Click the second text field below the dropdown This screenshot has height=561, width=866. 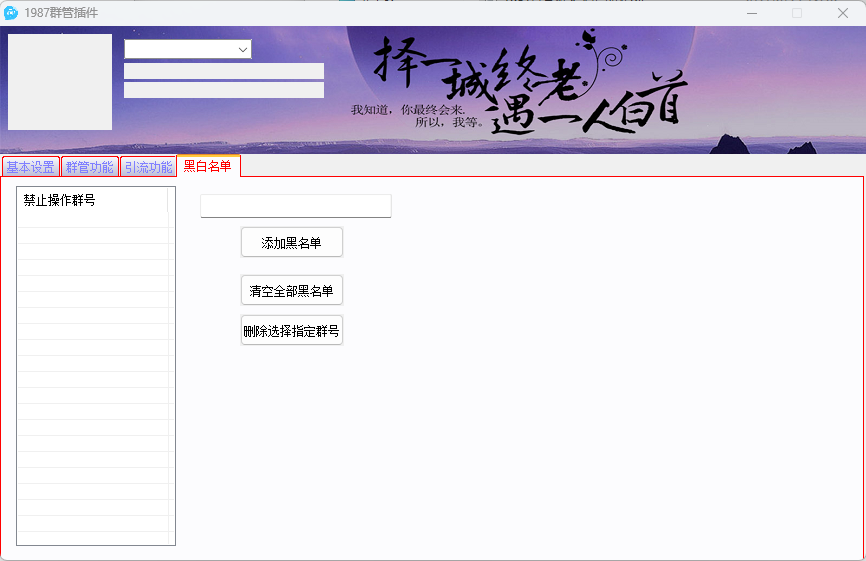[223, 90]
